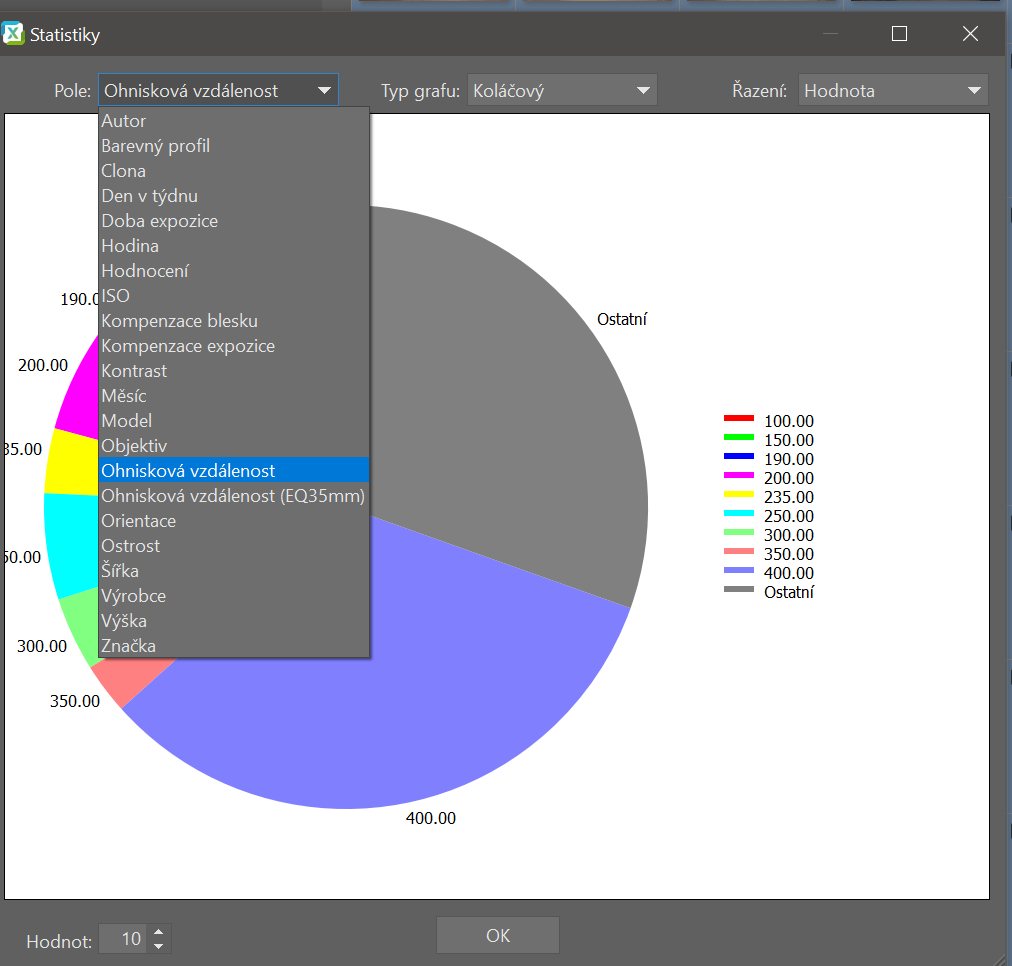Viewport: 1012px width, 966px height.
Task: Click cyan 250.00 legend swatch
Action: coord(738,513)
